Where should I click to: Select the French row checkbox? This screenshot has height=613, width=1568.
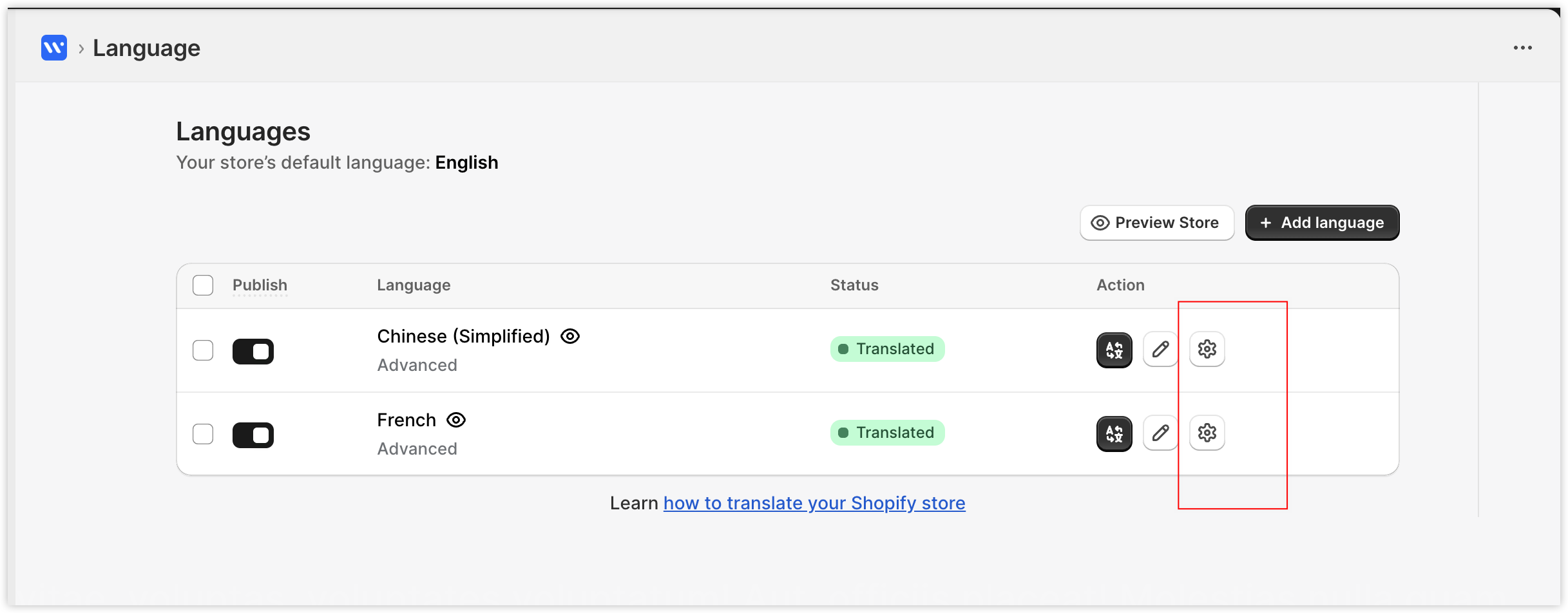pyautogui.click(x=203, y=434)
